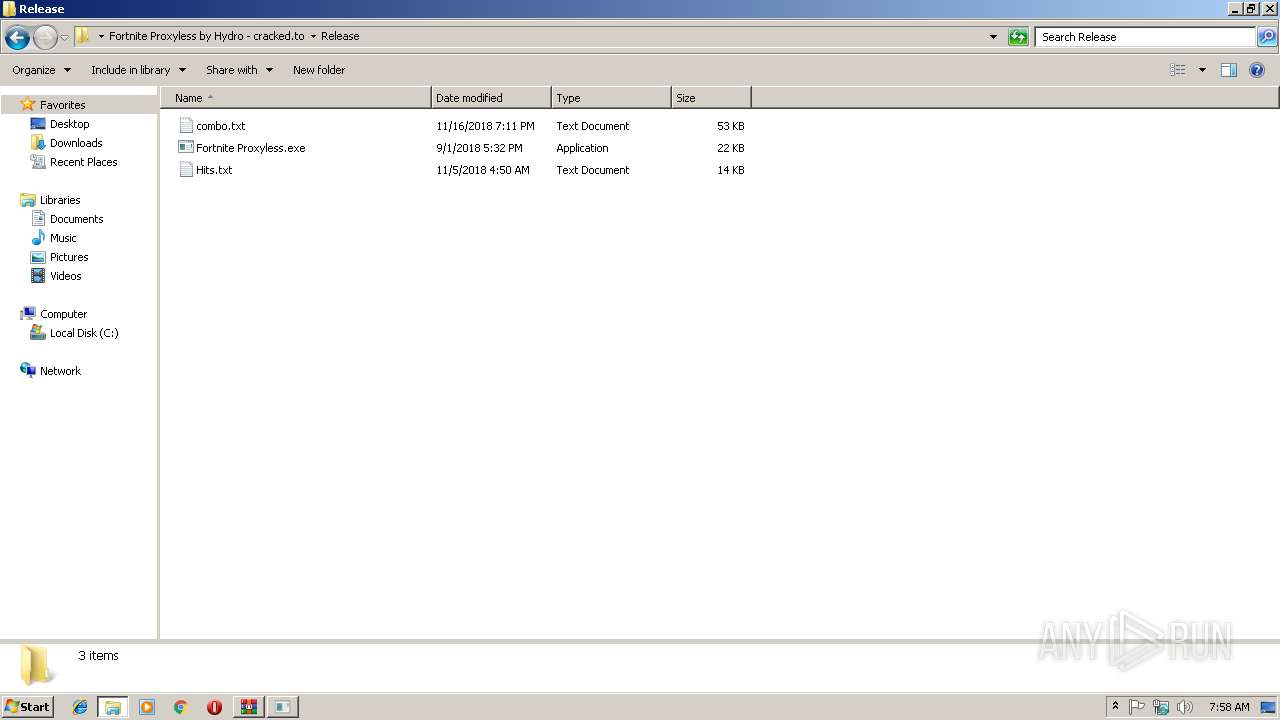This screenshot has height=720, width=1280.
Task: Open the Pictures library
Action: coord(69,257)
